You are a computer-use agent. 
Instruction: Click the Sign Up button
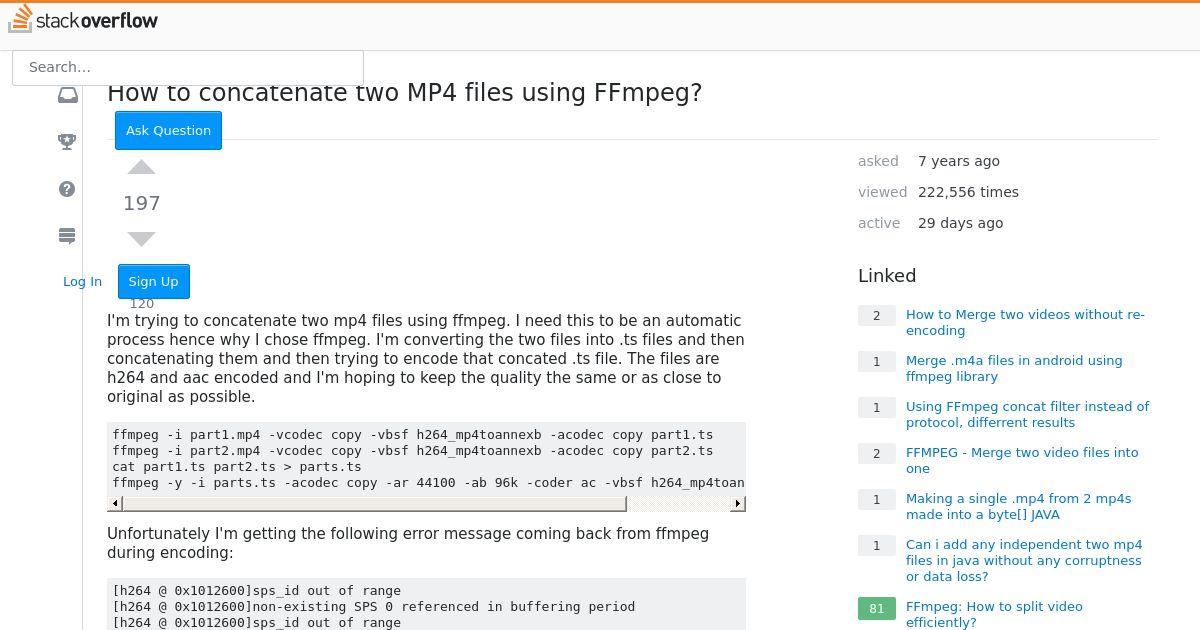153,281
